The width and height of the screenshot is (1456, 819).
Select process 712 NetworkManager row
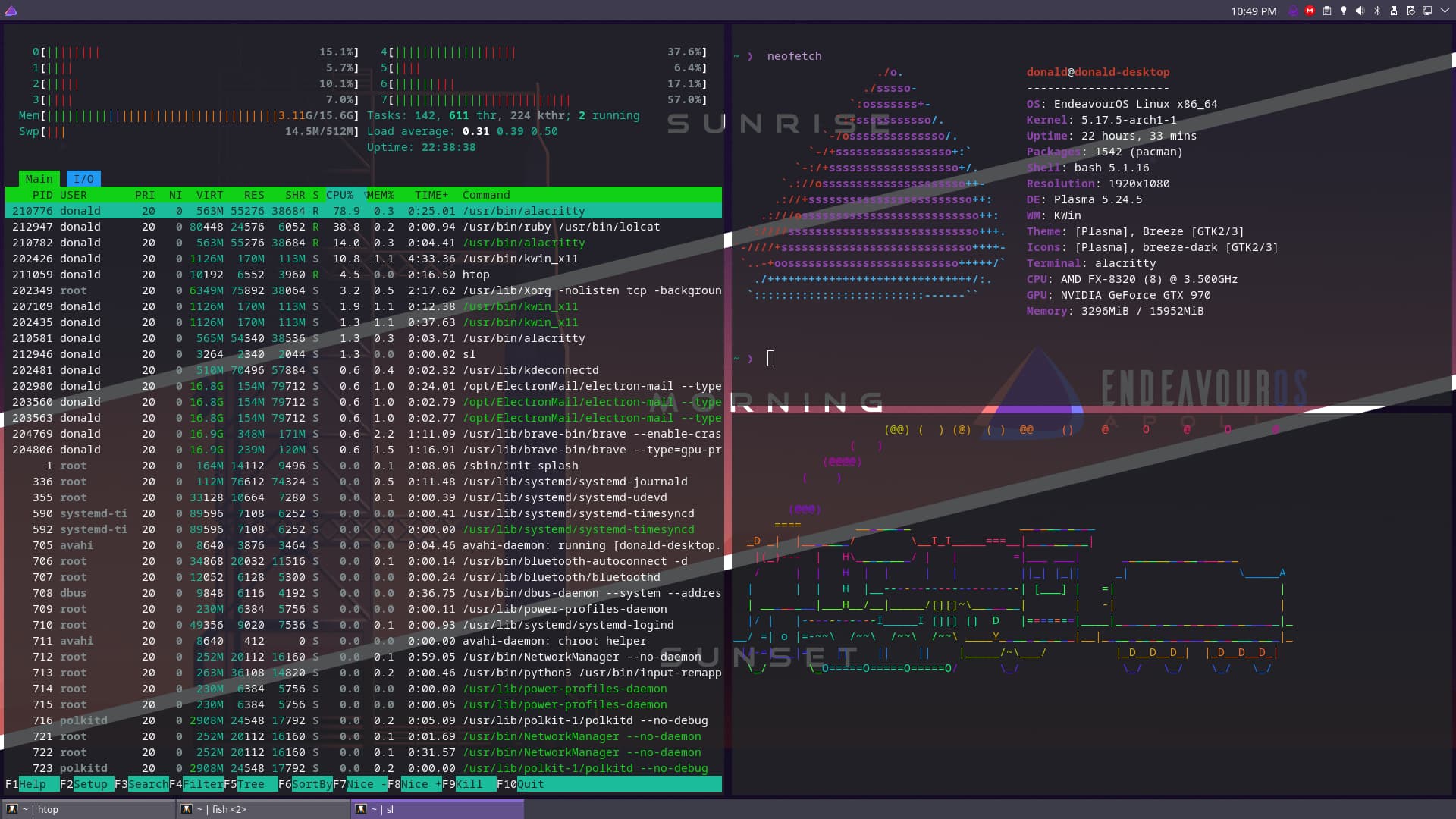(x=363, y=657)
